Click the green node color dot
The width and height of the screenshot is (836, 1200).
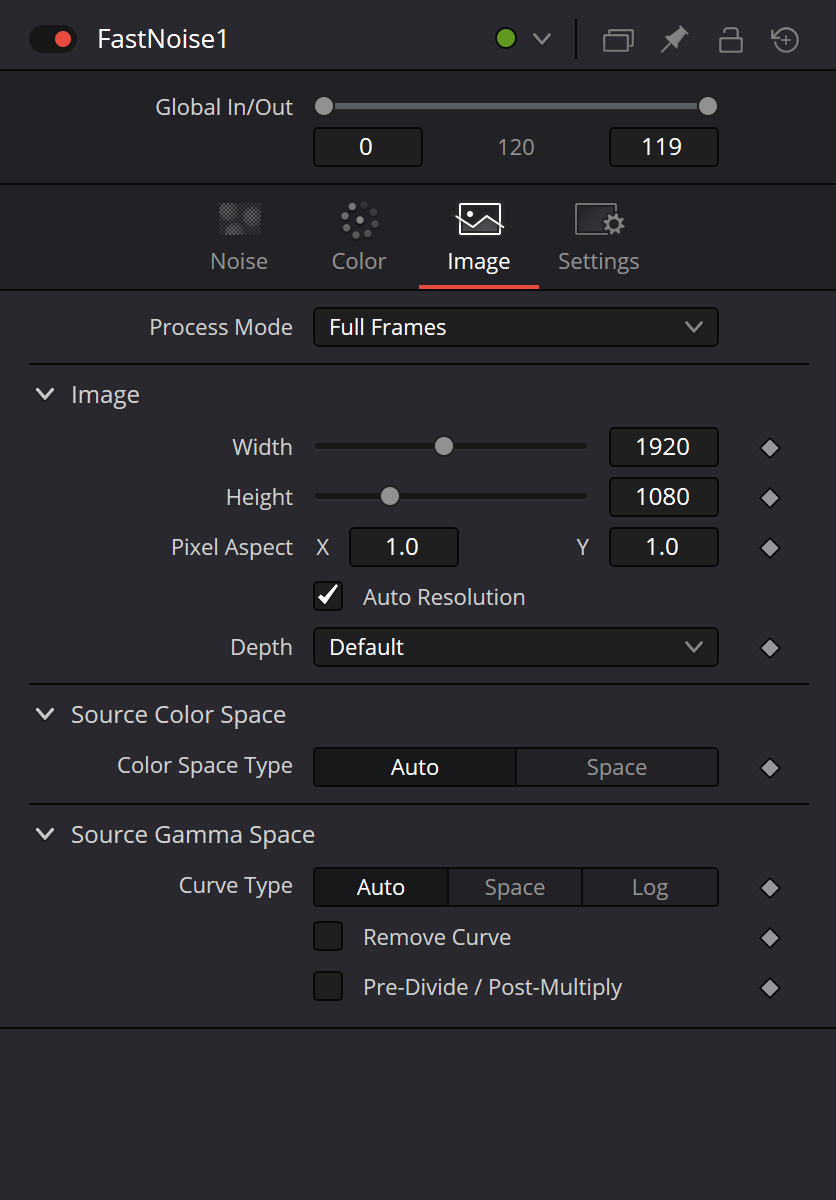click(x=506, y=40)
